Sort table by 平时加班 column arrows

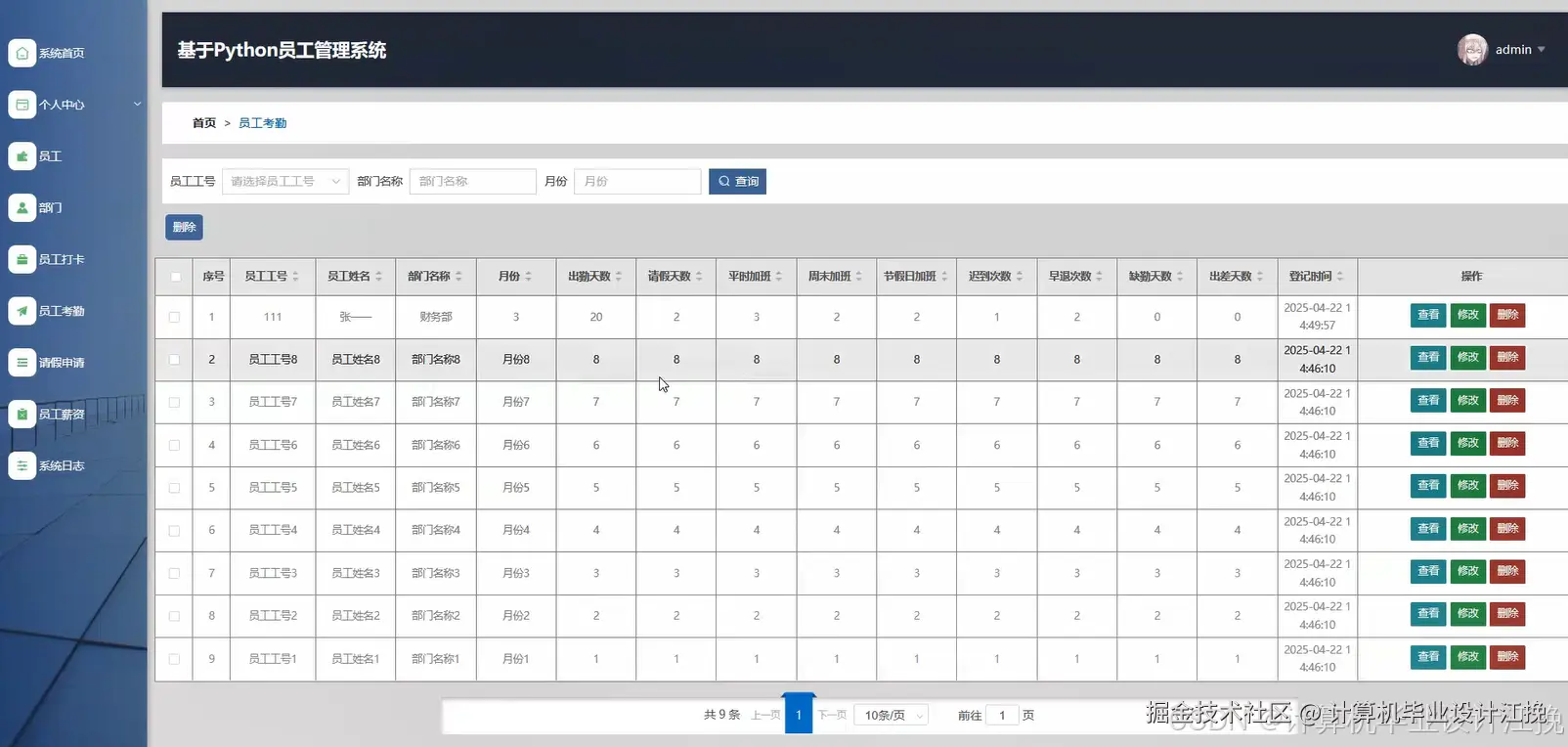[779, 277]
